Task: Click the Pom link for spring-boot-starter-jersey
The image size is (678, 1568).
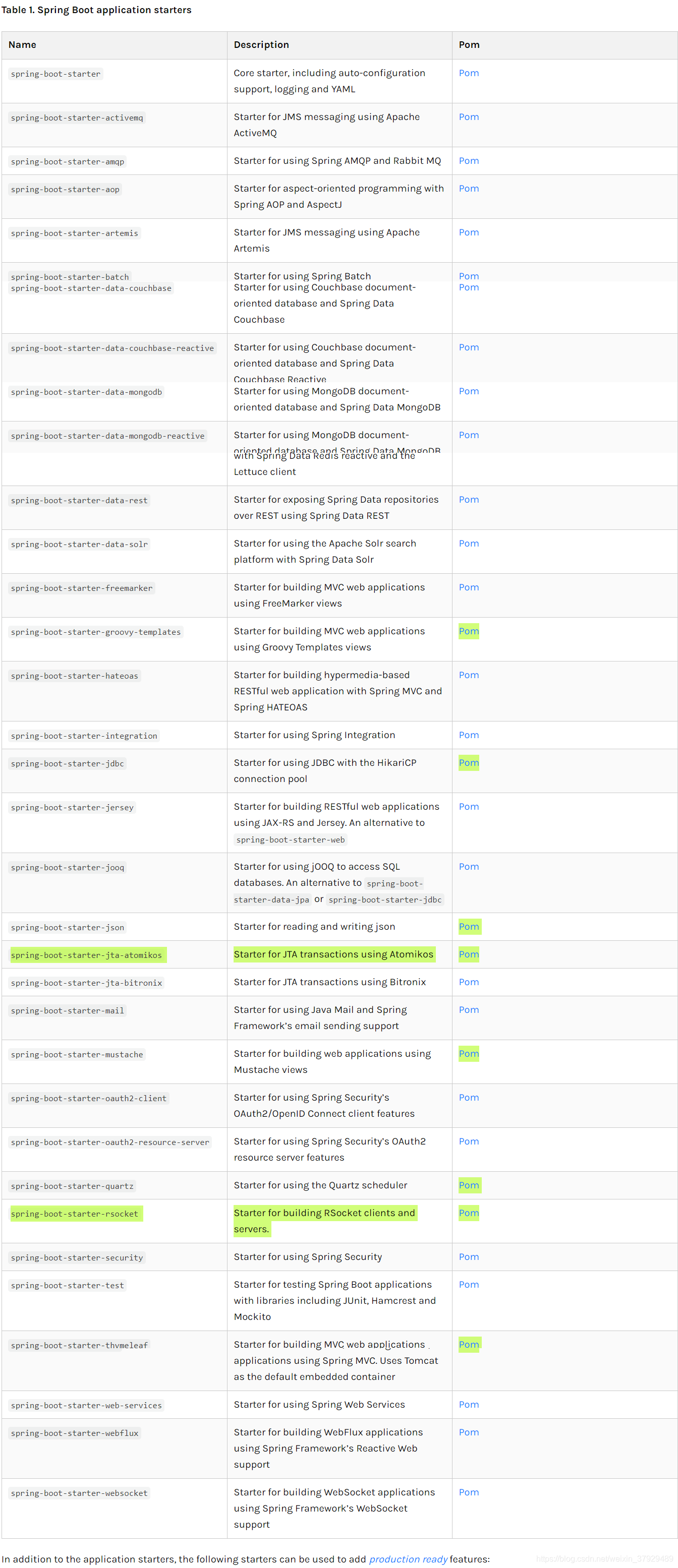Action: tap(469, 807)
